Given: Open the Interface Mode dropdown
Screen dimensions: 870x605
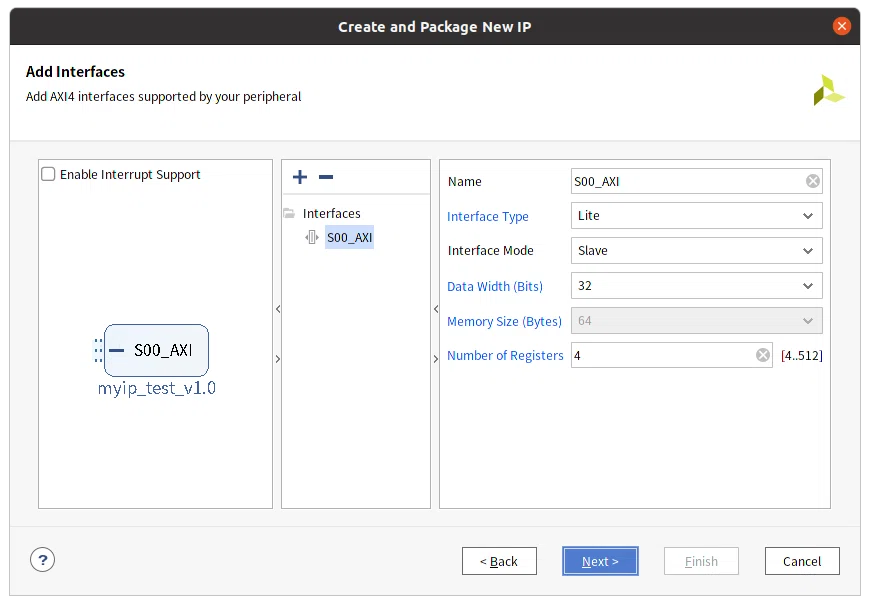Looking at the screenshot, I should [696, 250].
